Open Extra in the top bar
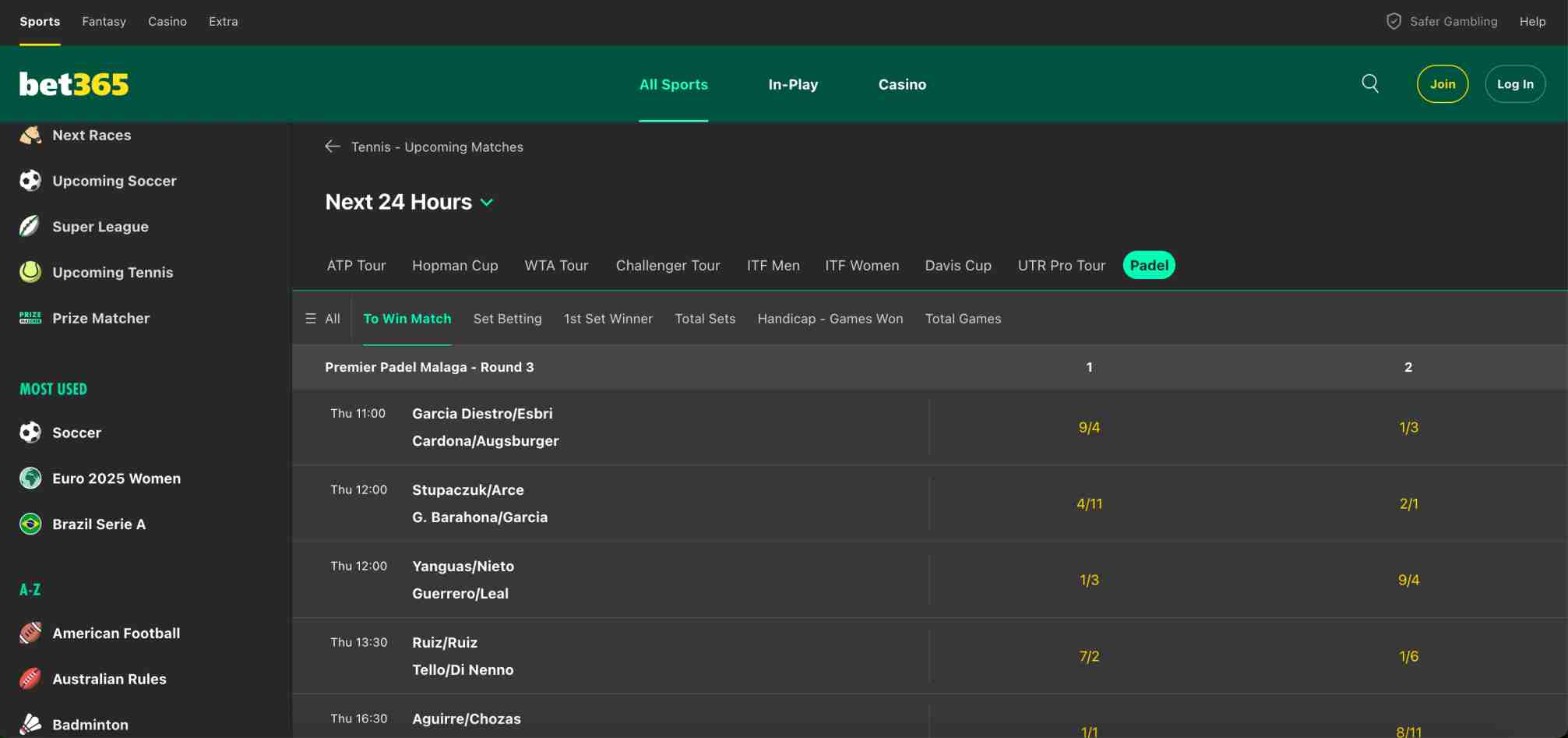The height and width of the screenshot is (738, 1568). coord(224,21)
